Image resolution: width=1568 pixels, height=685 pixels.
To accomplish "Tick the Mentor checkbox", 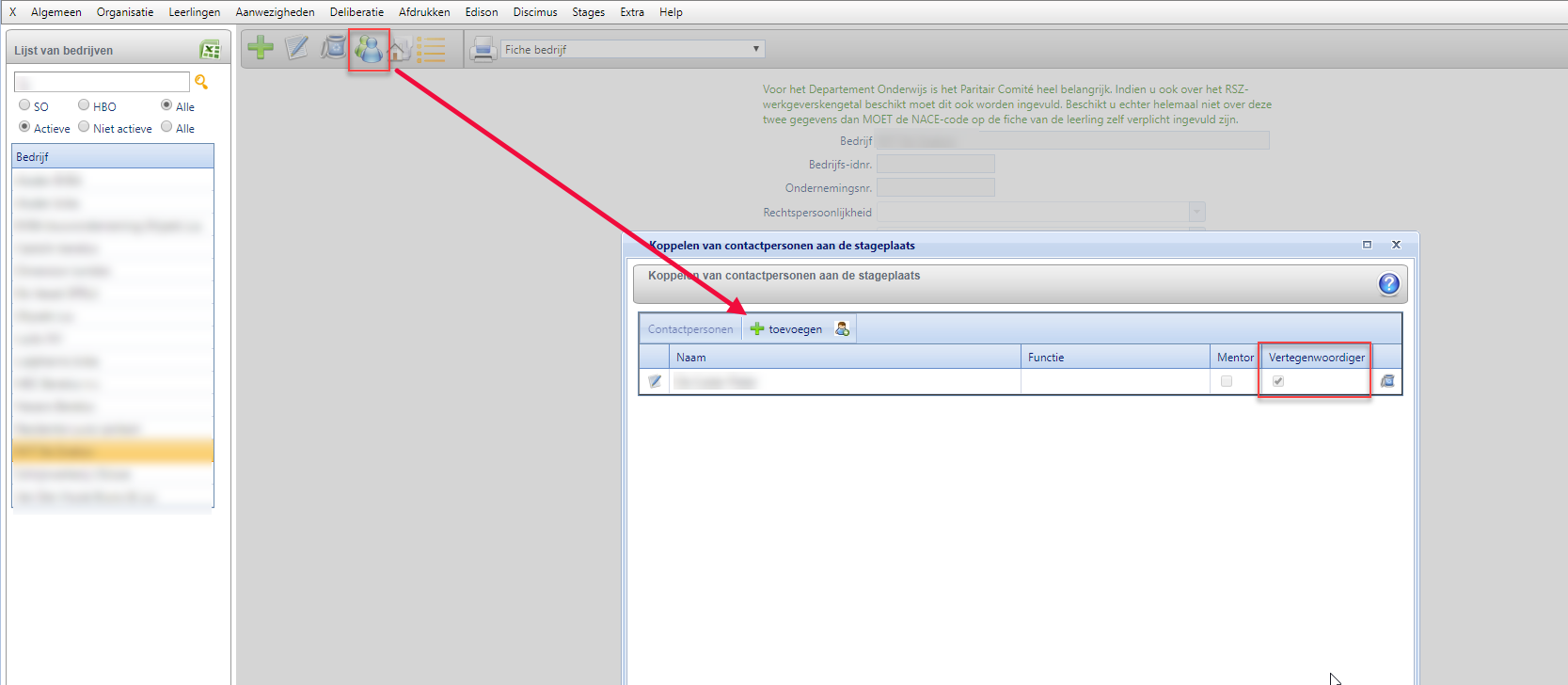I will pyautogui.click(x=1227, y=381).
